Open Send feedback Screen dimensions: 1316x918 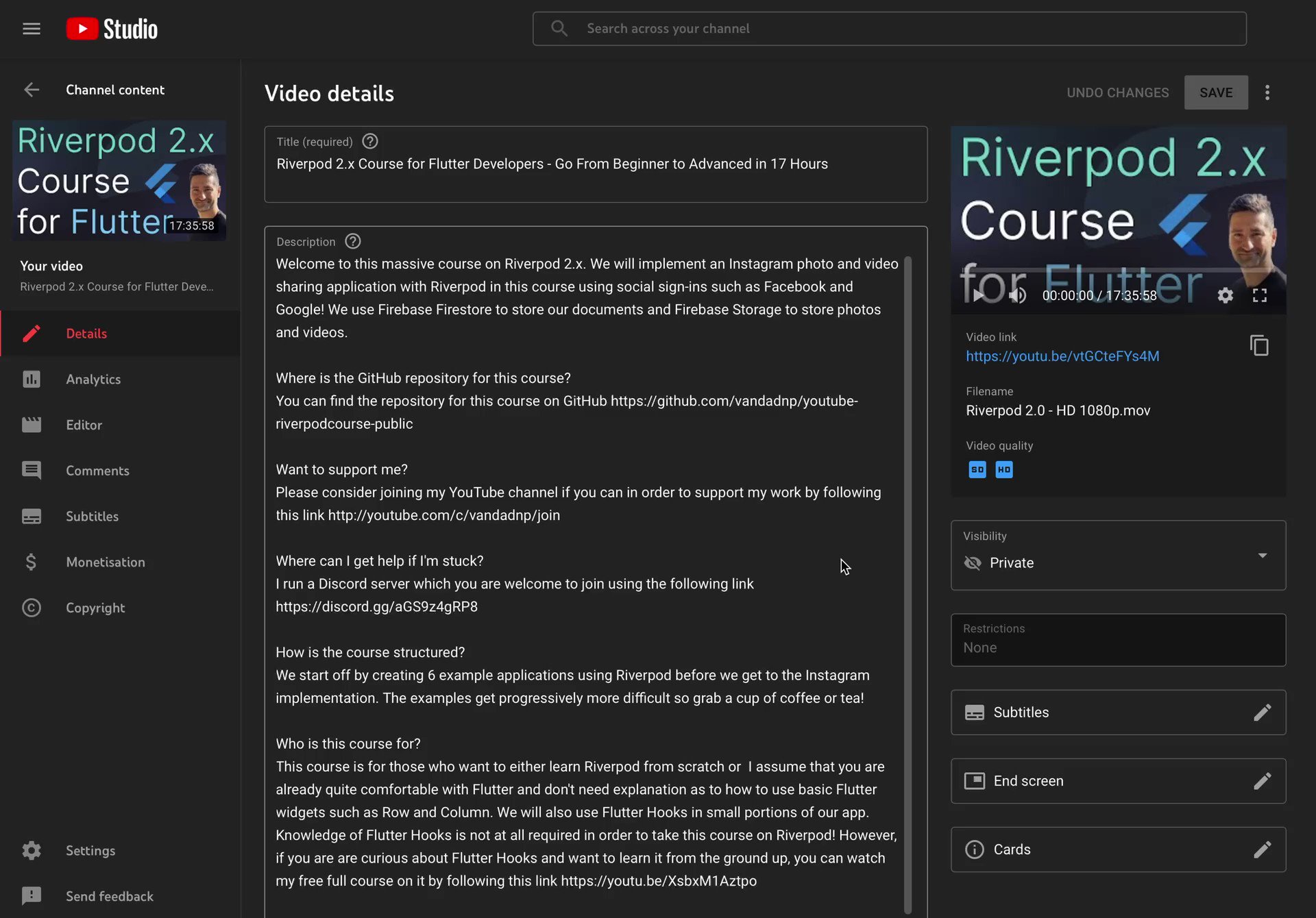point(121,896)
